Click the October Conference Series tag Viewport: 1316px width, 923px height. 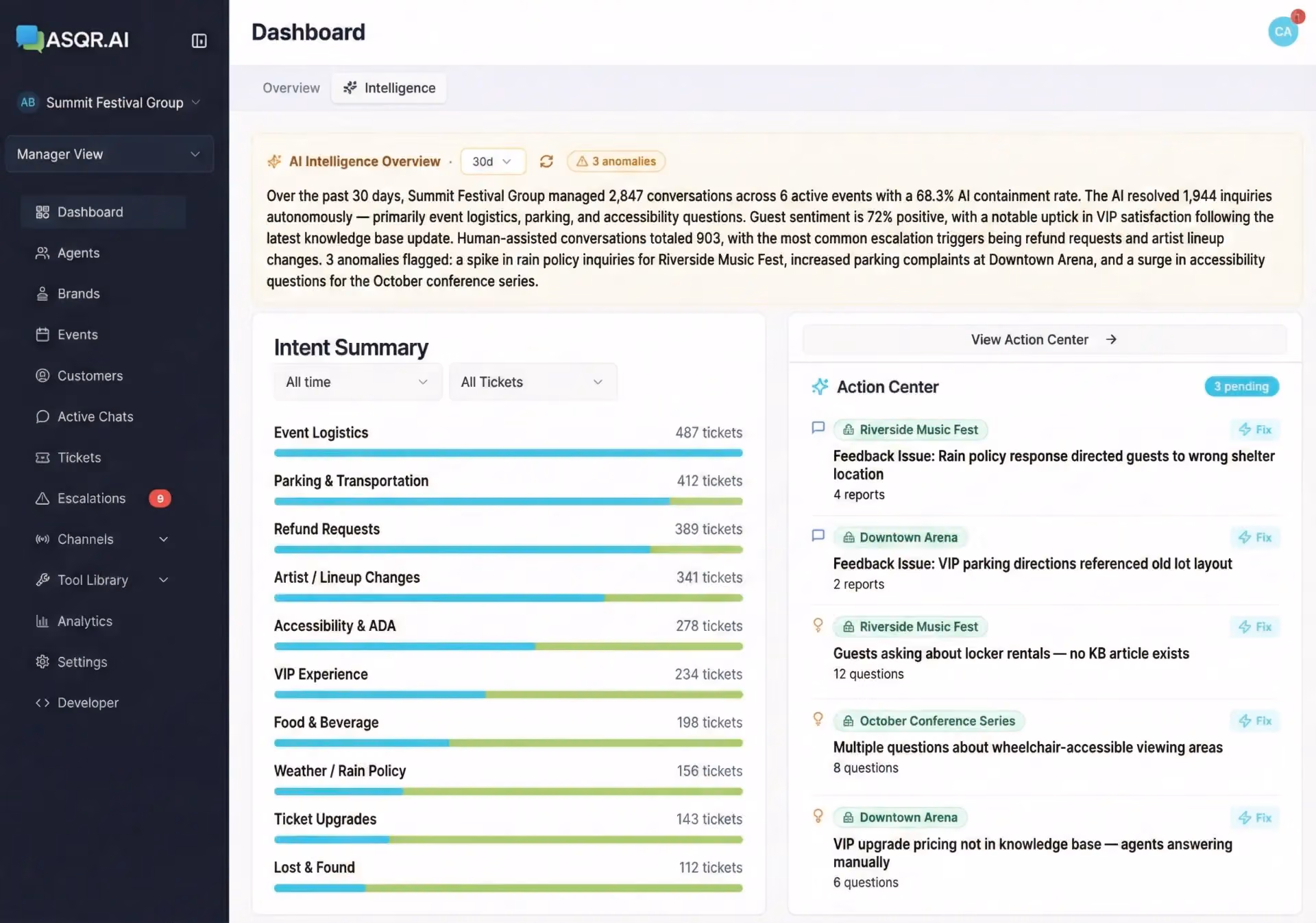point(929,721)
